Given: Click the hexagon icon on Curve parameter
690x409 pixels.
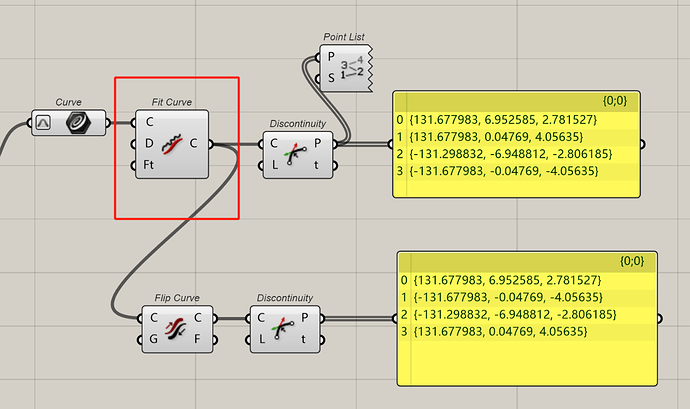Looking at the screenshot, I should point(76,122).
